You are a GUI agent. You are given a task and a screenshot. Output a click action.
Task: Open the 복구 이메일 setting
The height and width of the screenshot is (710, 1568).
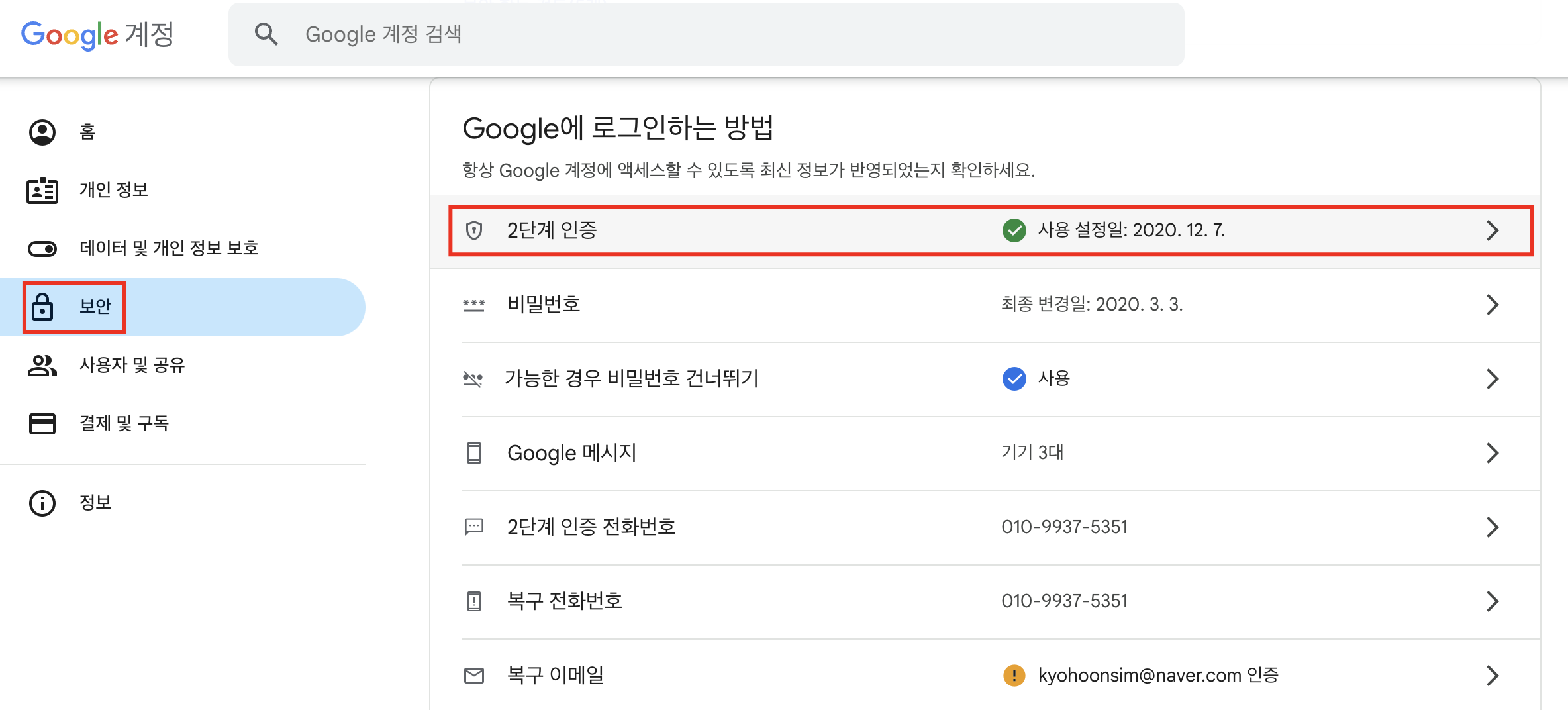(x=985, y=676)
